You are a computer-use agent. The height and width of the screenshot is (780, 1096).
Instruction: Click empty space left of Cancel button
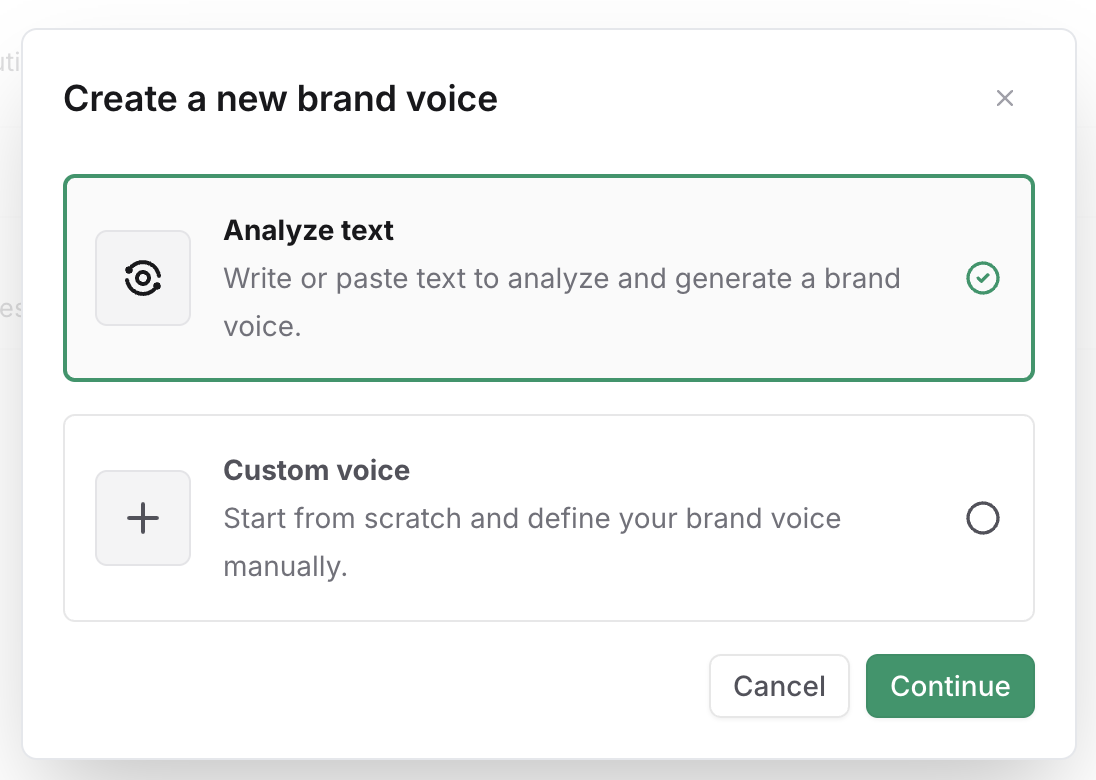point(400,686)
